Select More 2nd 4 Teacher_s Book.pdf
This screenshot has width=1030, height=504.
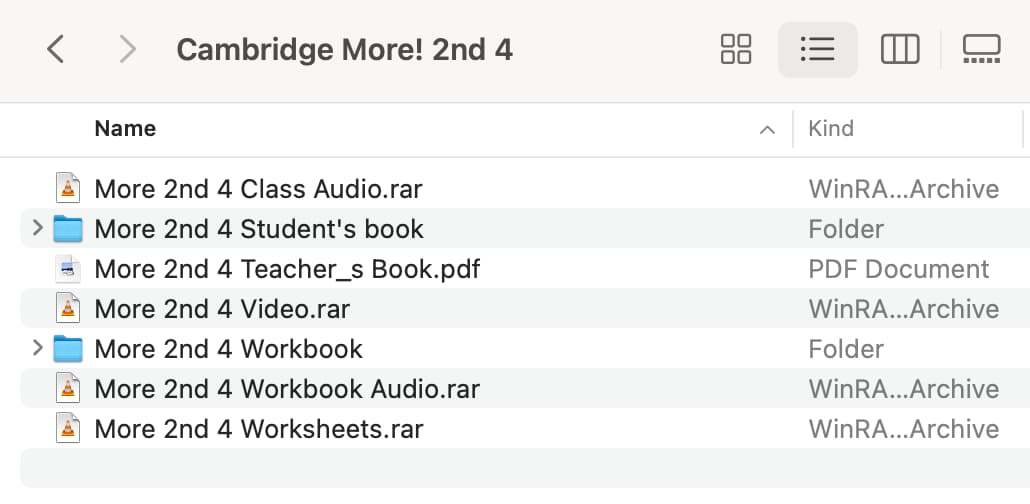pos(526,269)
